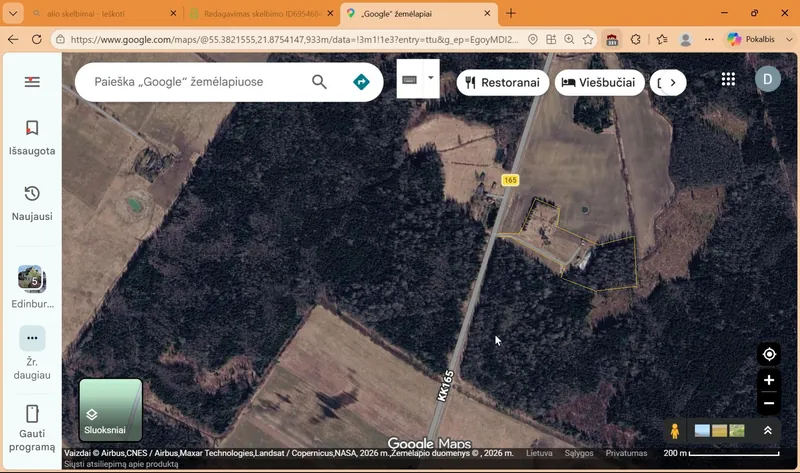Close the alio skelbimai tab
The width and height of the screenshot is (800, 473).
click(x=173, y=14)
